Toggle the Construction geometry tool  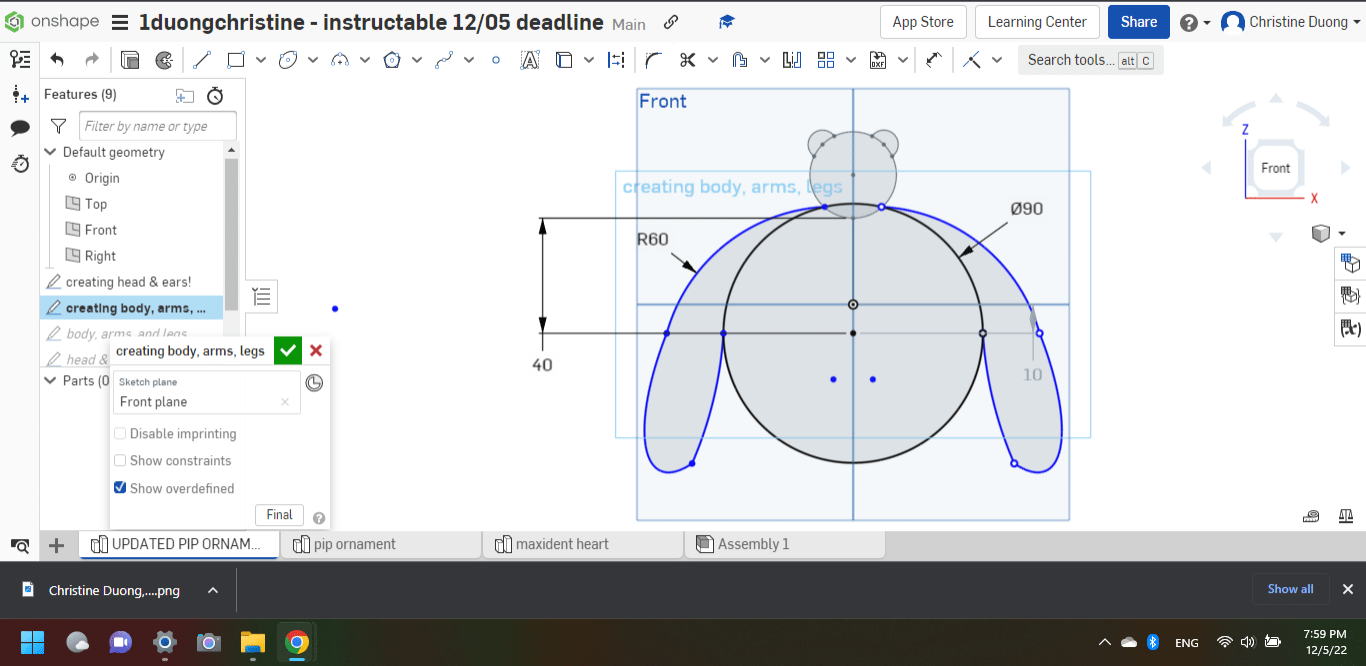click(x=616, y=60)
